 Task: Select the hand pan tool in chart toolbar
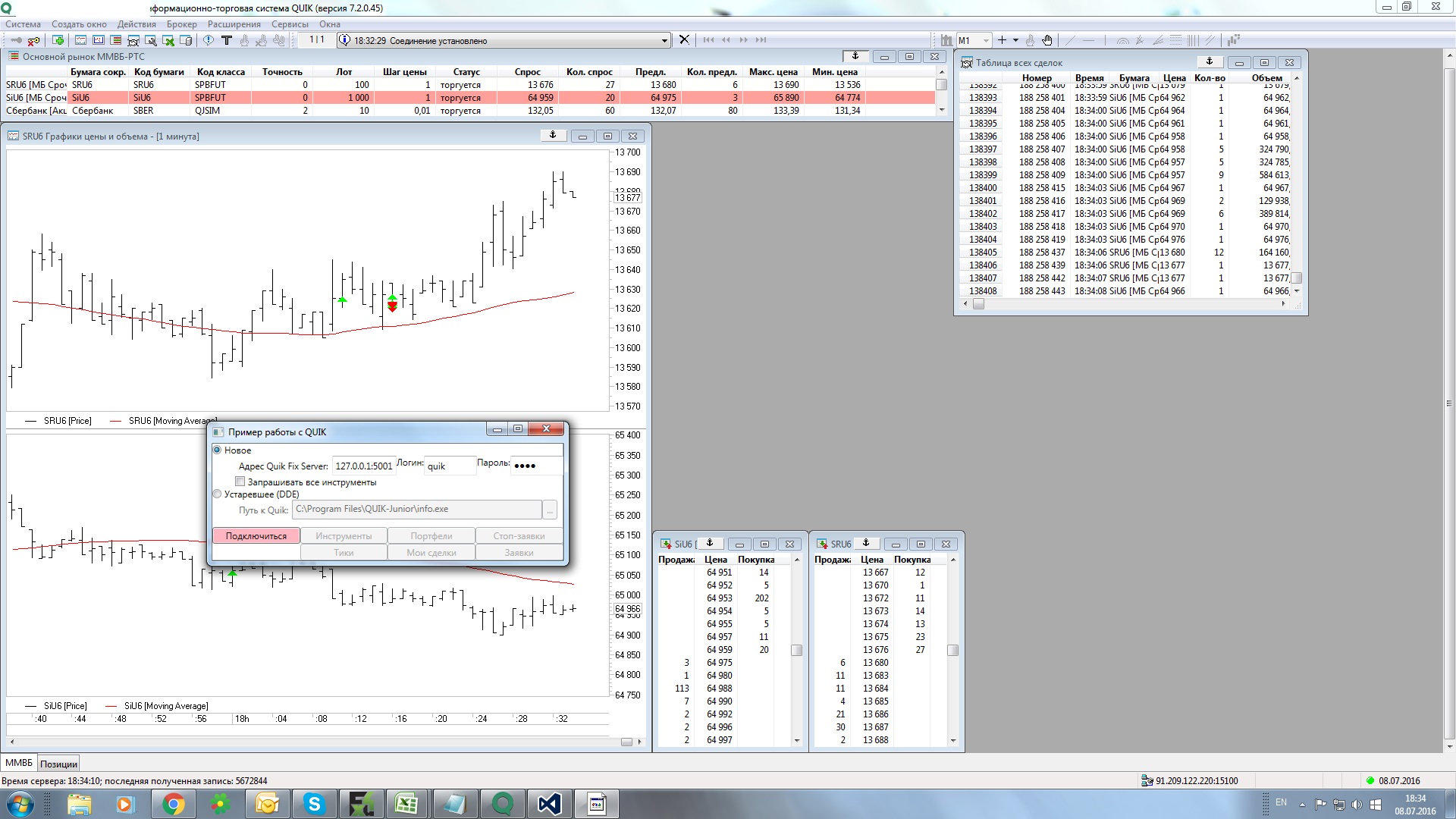[1047, 40]
